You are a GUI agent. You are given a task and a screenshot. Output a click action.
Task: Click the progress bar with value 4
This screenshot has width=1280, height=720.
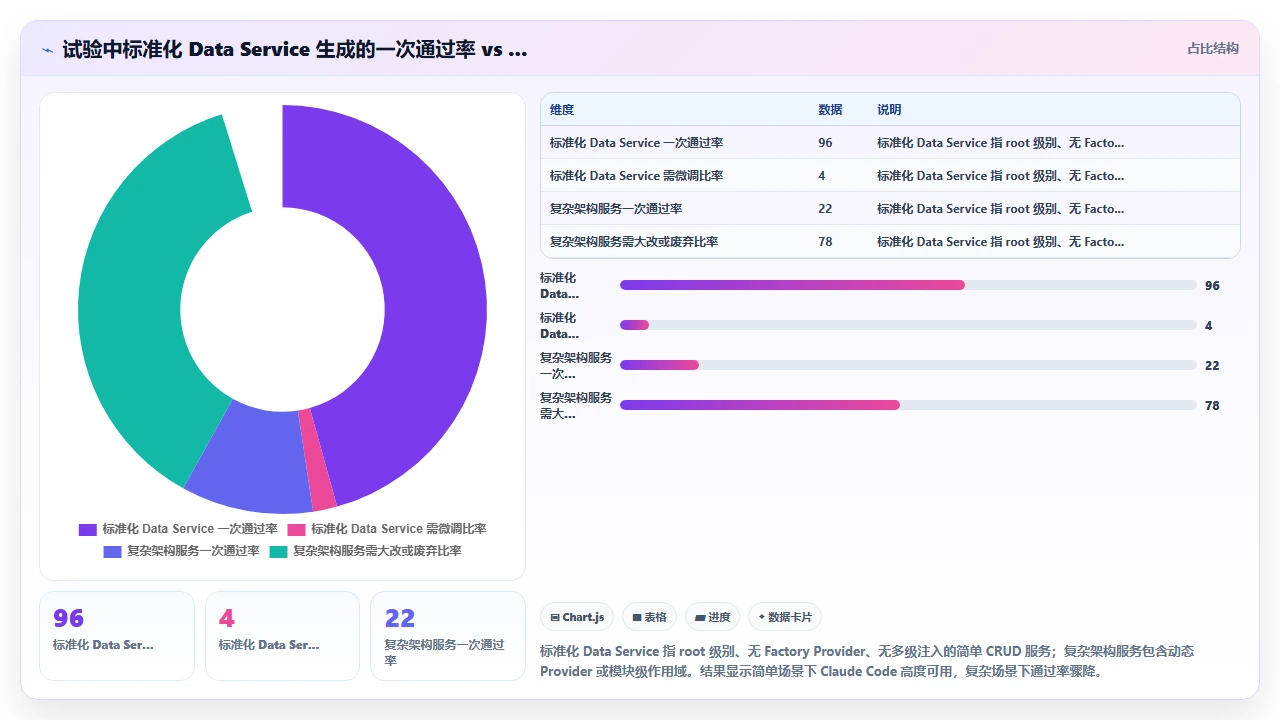coord(908,325)
